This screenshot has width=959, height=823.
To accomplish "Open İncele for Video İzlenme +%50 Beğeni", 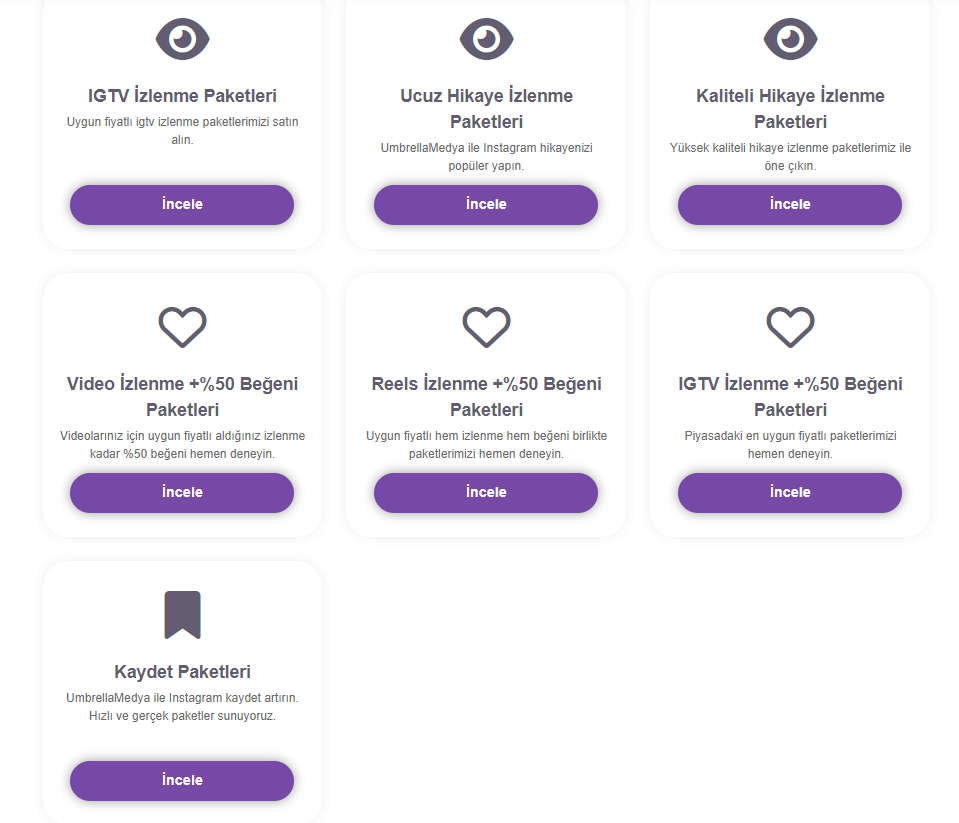I will click(x=182, y=493).
